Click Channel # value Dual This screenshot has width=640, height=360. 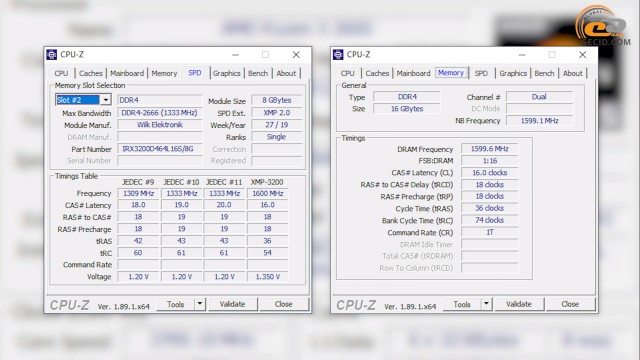(539, 97)
